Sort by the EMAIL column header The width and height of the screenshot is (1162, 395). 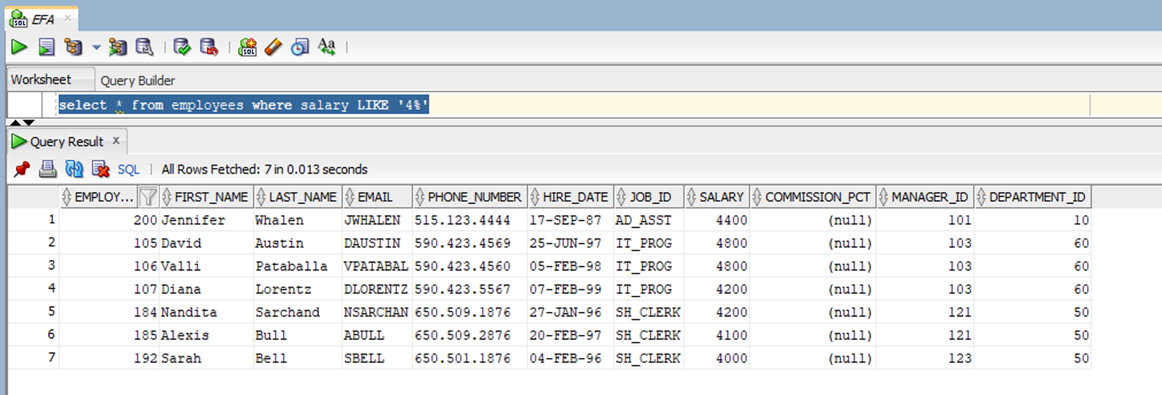tap(376, 196)
